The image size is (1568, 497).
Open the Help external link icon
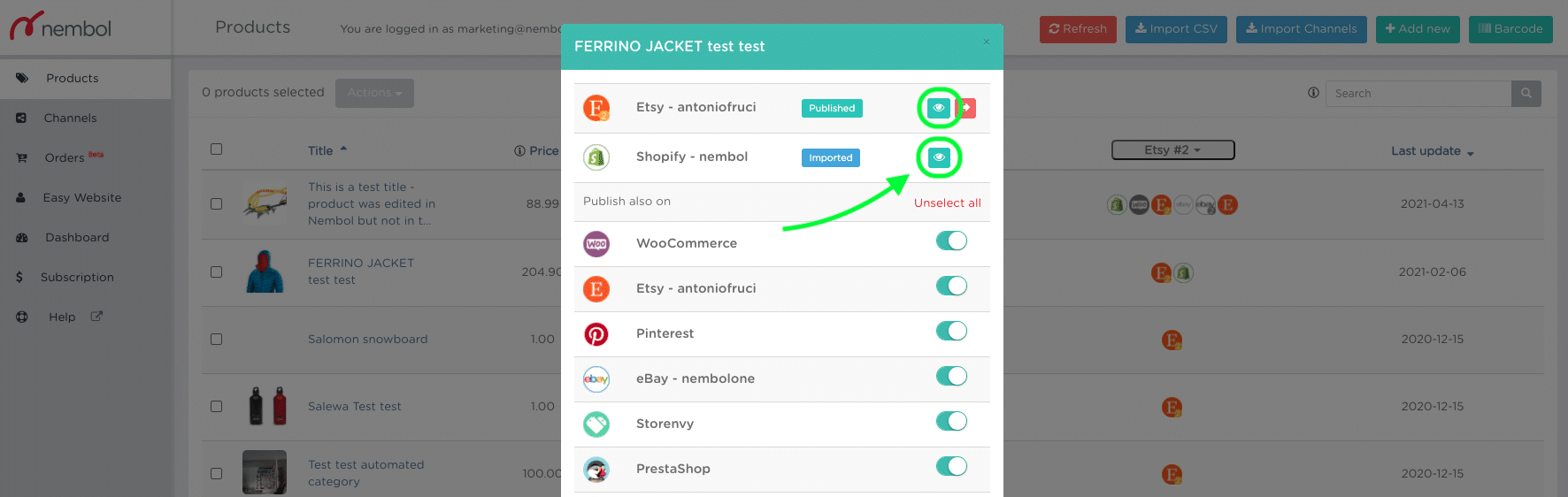(96, 317)
